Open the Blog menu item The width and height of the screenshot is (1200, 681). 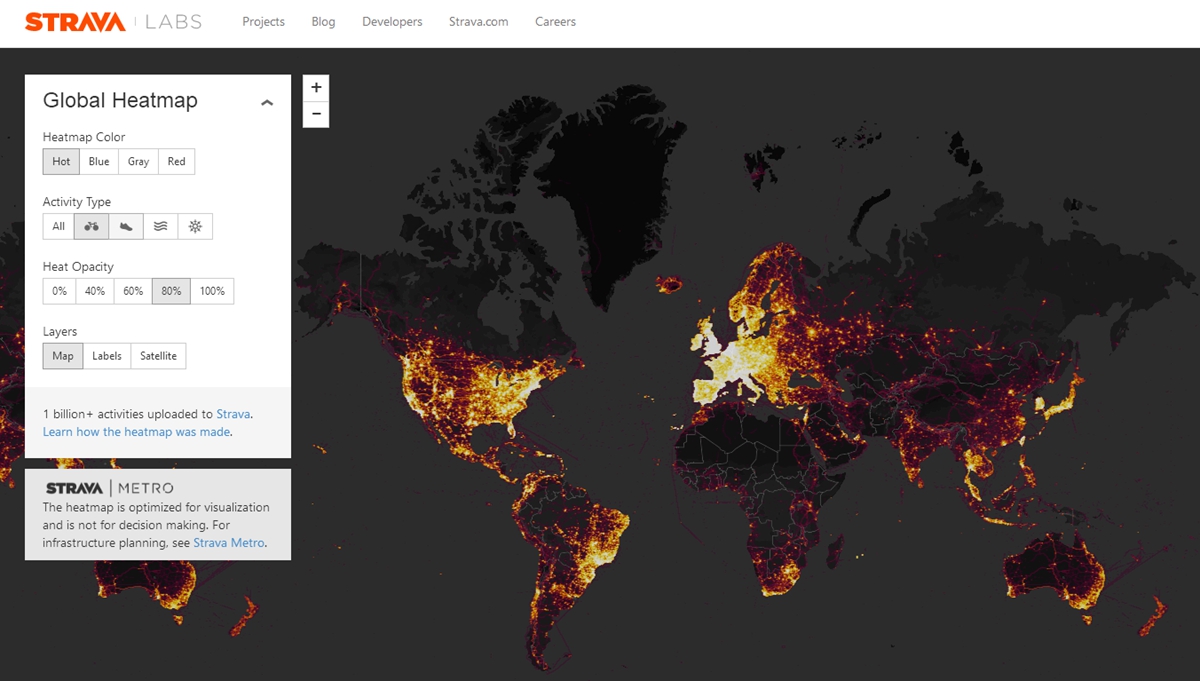(324, 22)
